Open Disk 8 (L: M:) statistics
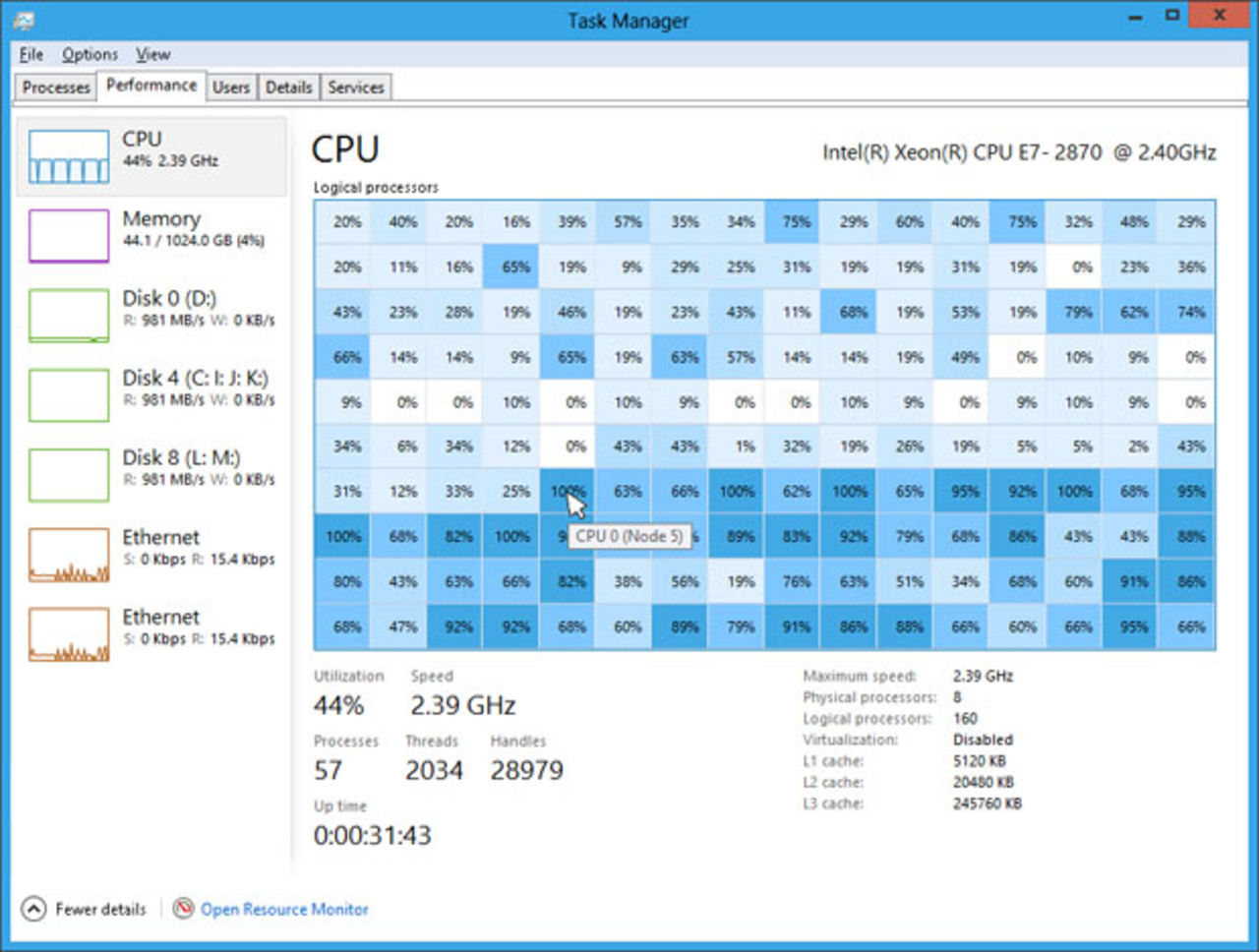 point(148,472)
